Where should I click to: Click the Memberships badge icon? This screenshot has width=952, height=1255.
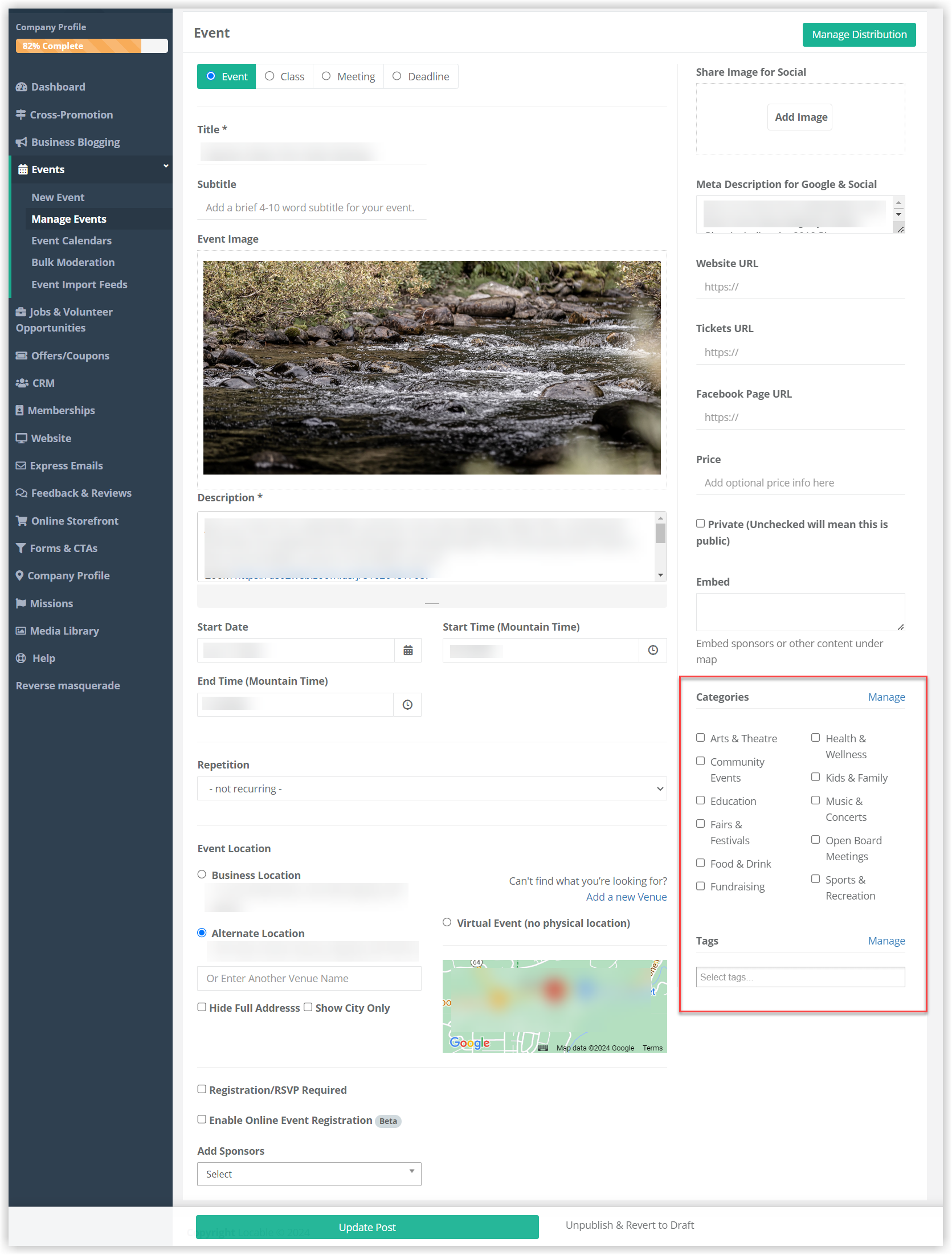[x=20, y=410]
